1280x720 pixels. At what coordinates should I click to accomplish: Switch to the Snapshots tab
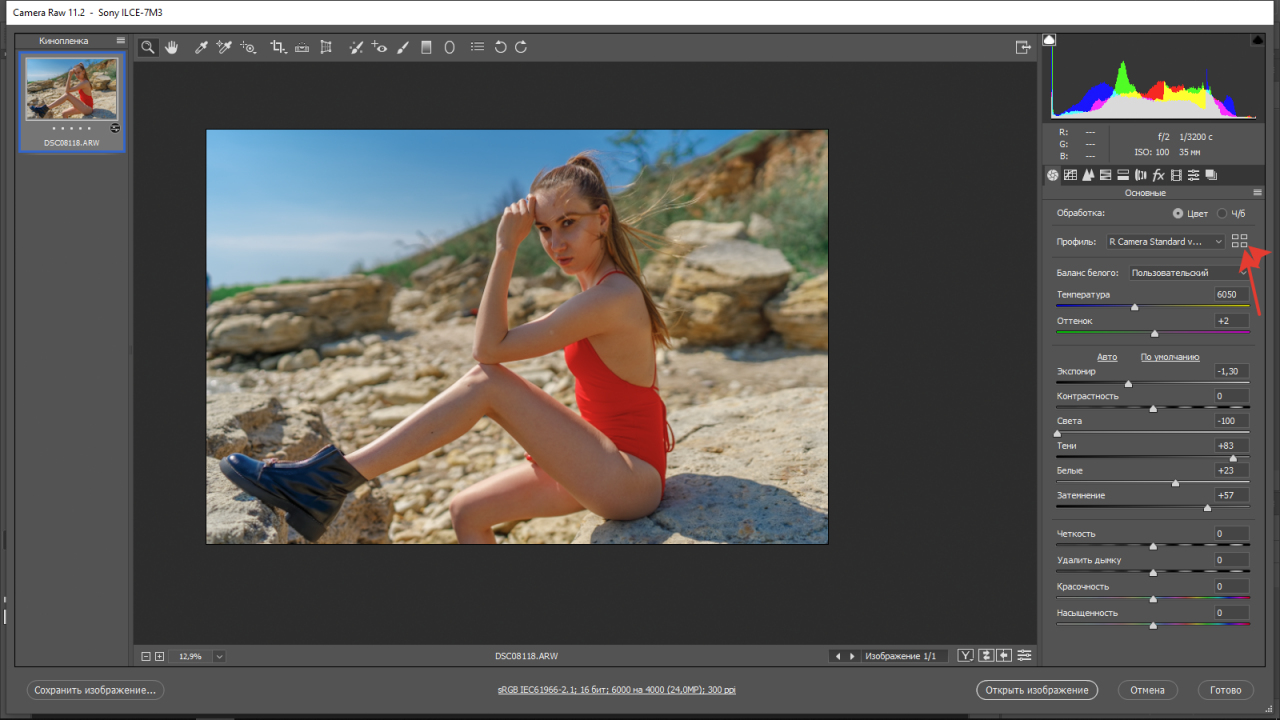pos(1211,175)
